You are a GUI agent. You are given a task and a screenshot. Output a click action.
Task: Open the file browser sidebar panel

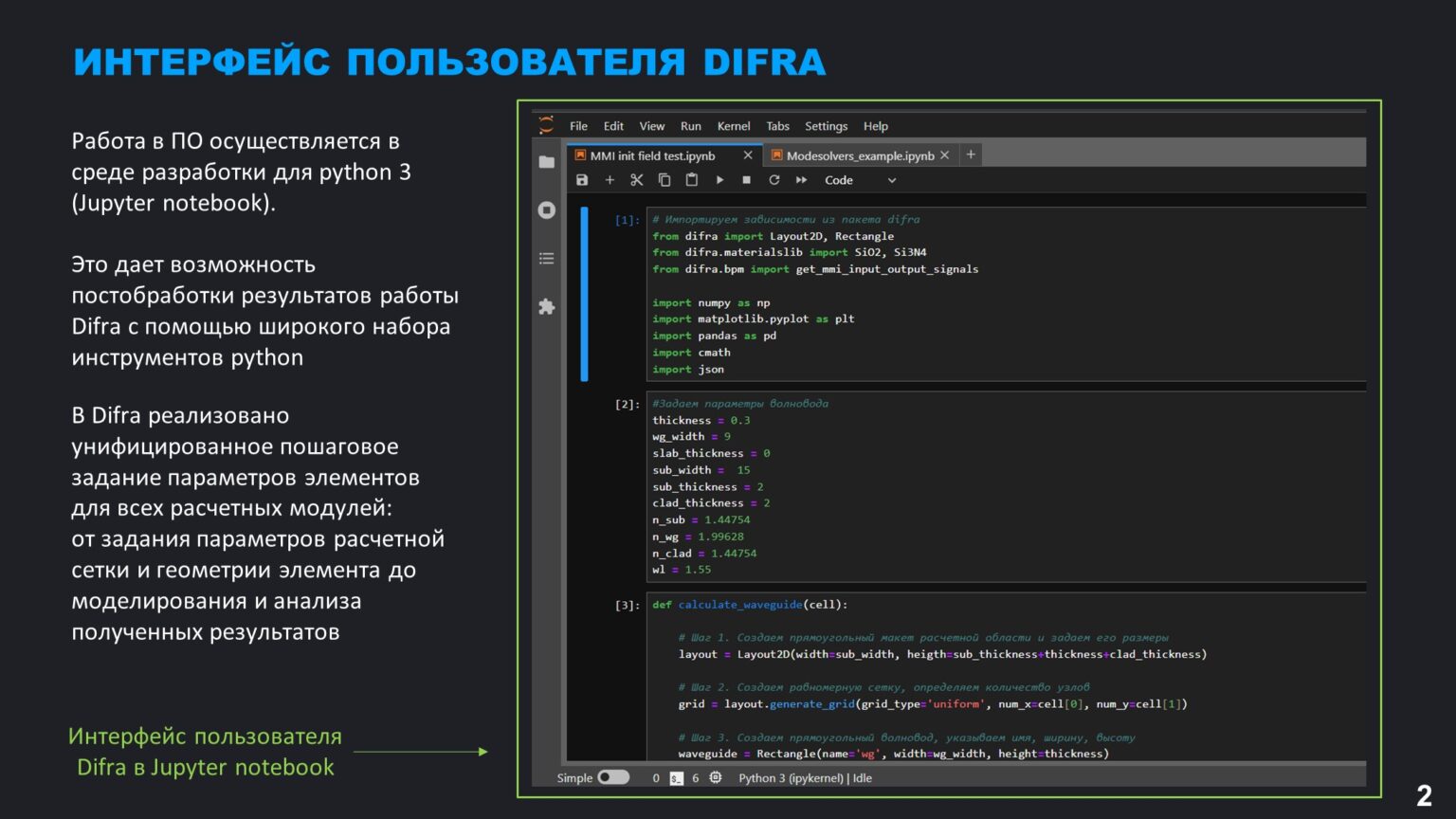pyautogui.click(x=547, y=162)
